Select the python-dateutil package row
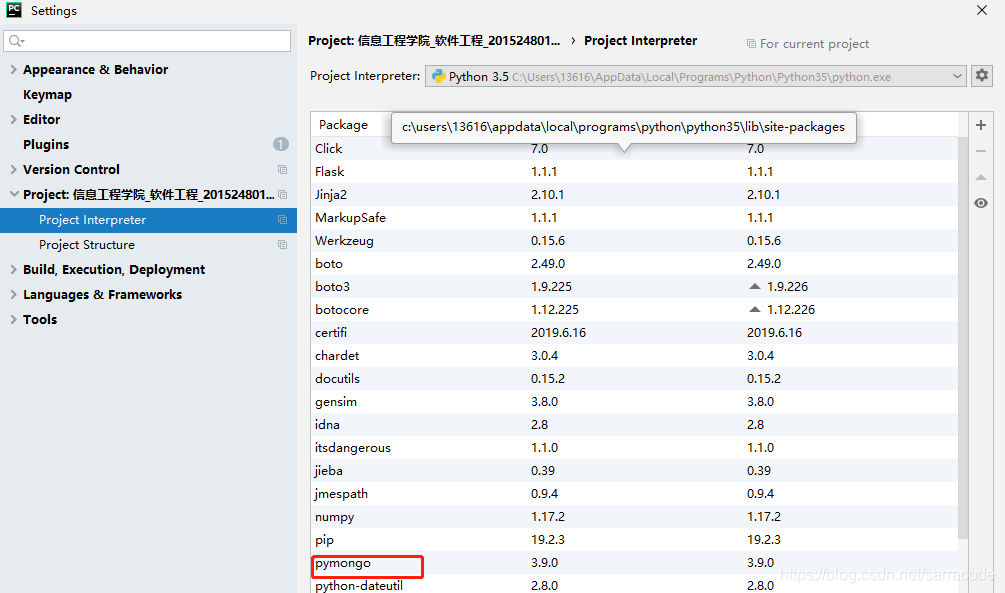1005x593 pixels. point(635,585)
